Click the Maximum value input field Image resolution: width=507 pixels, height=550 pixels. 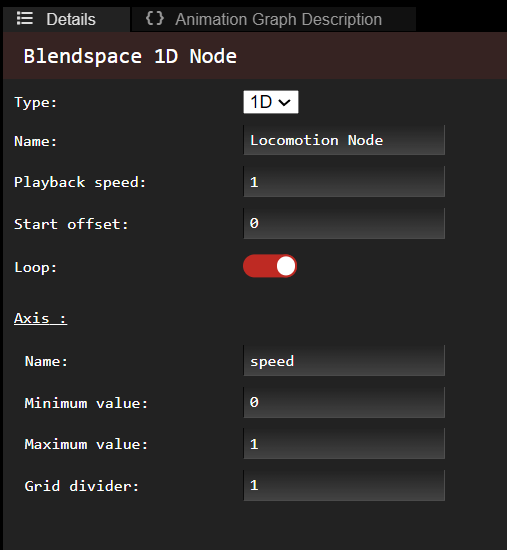pyautogui.click(x=344, y=444)
